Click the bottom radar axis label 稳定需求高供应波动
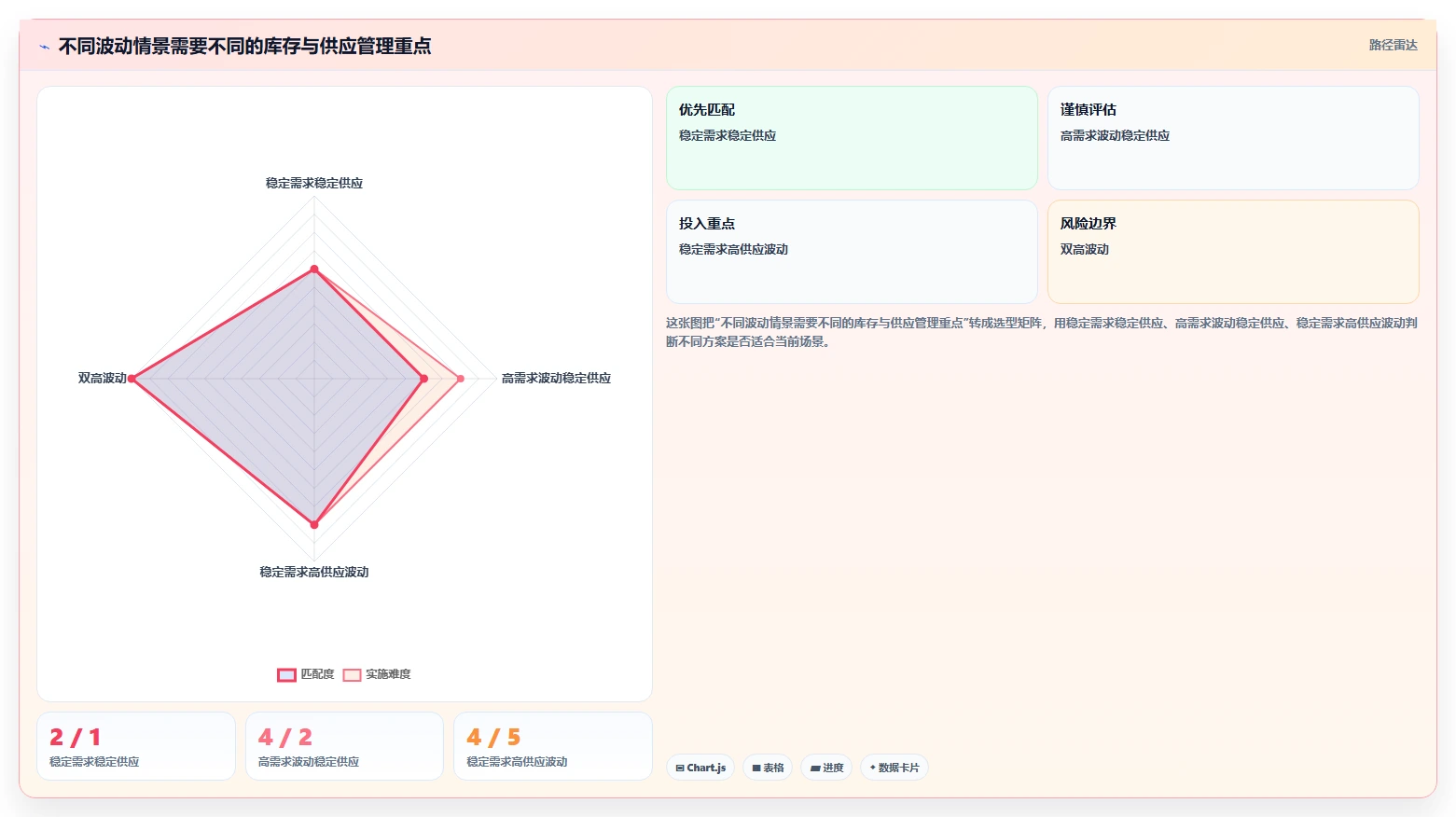The image size is (1456, 817). tap(314, 573)
